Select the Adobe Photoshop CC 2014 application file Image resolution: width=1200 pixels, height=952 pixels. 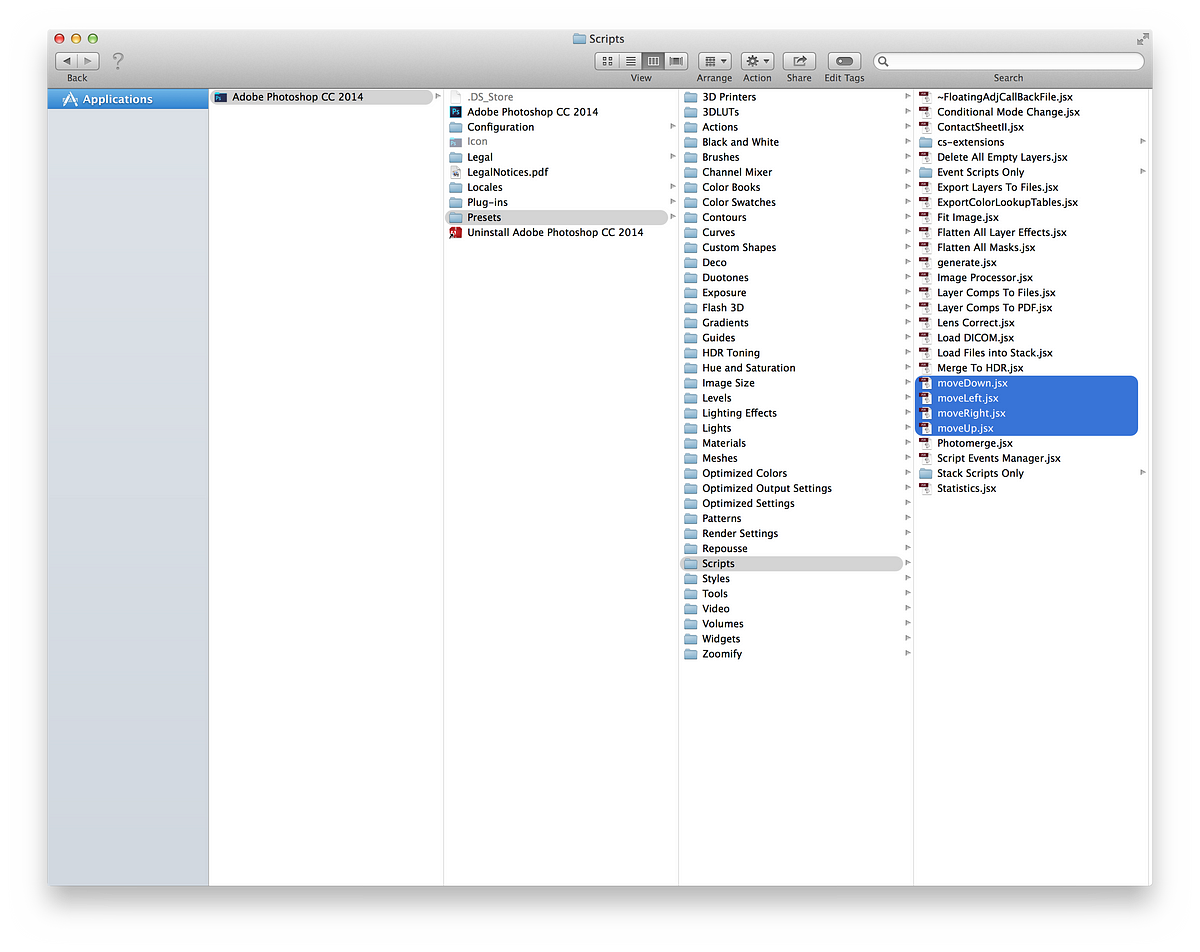point(532,112)
